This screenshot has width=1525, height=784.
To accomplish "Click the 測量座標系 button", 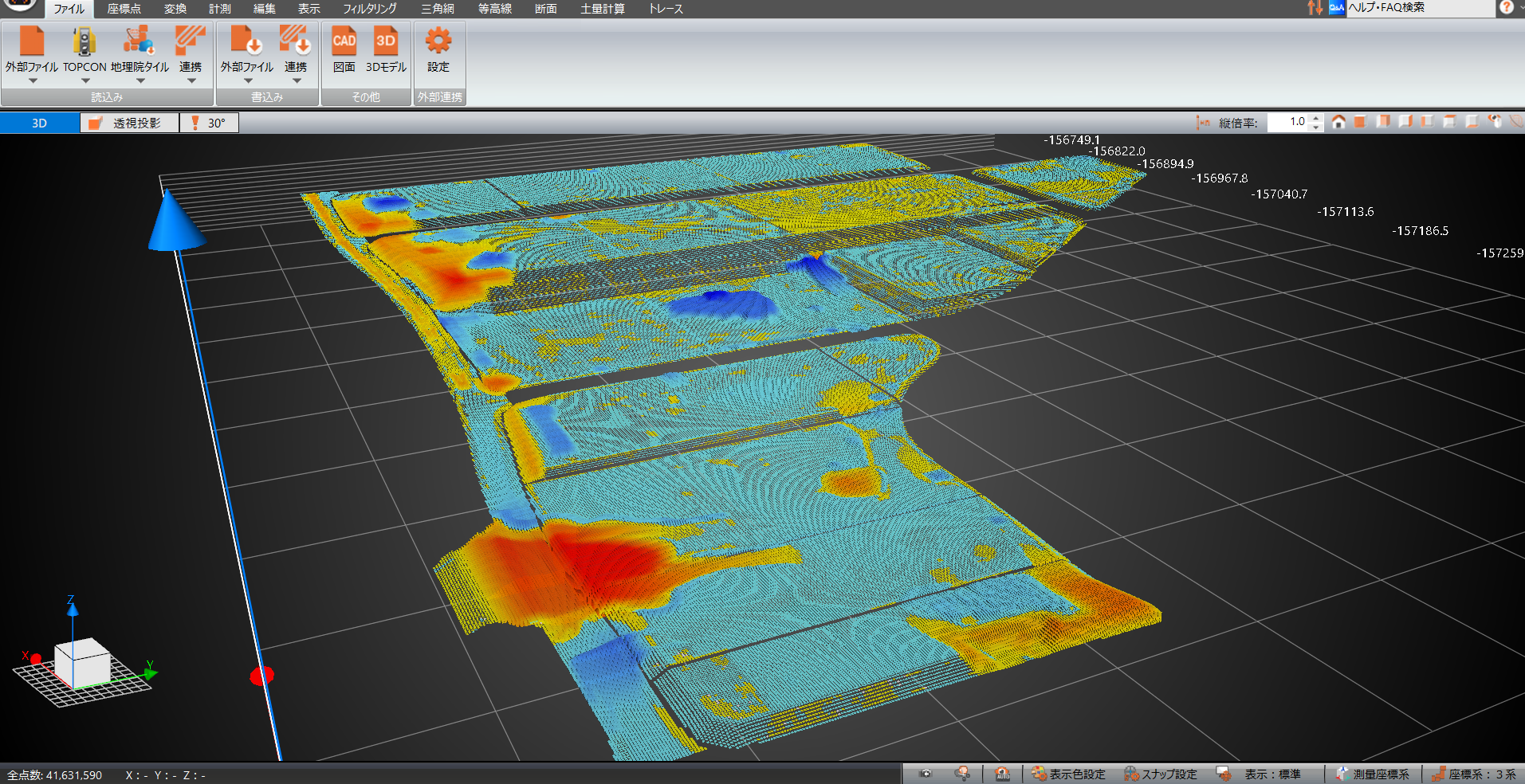I will pyautogui.click(x=1373, y=774).
